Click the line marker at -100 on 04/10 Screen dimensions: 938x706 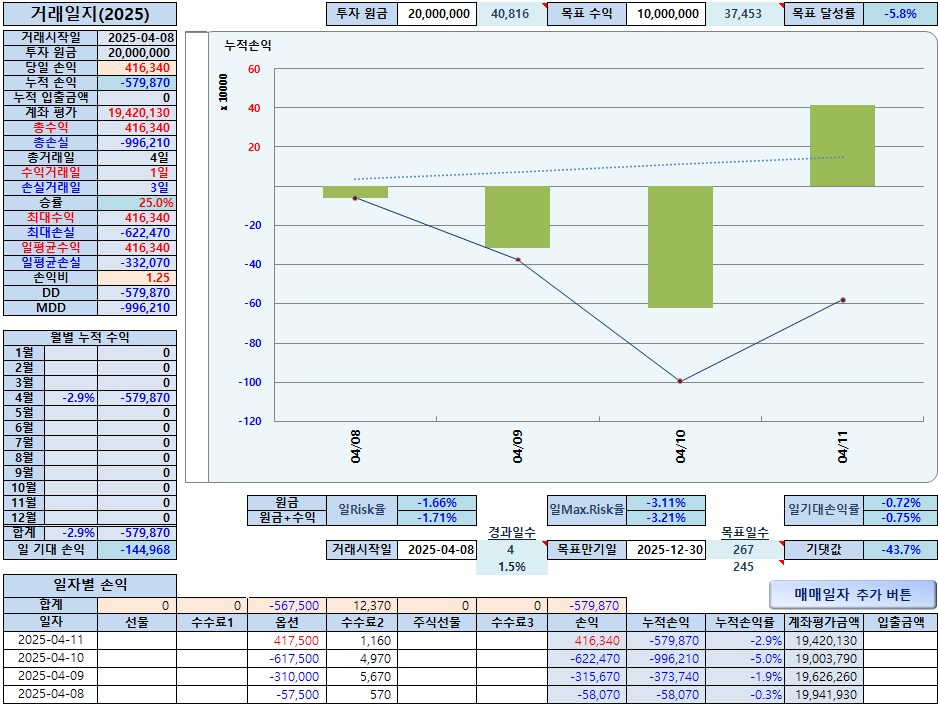click(x=680, y=381)
